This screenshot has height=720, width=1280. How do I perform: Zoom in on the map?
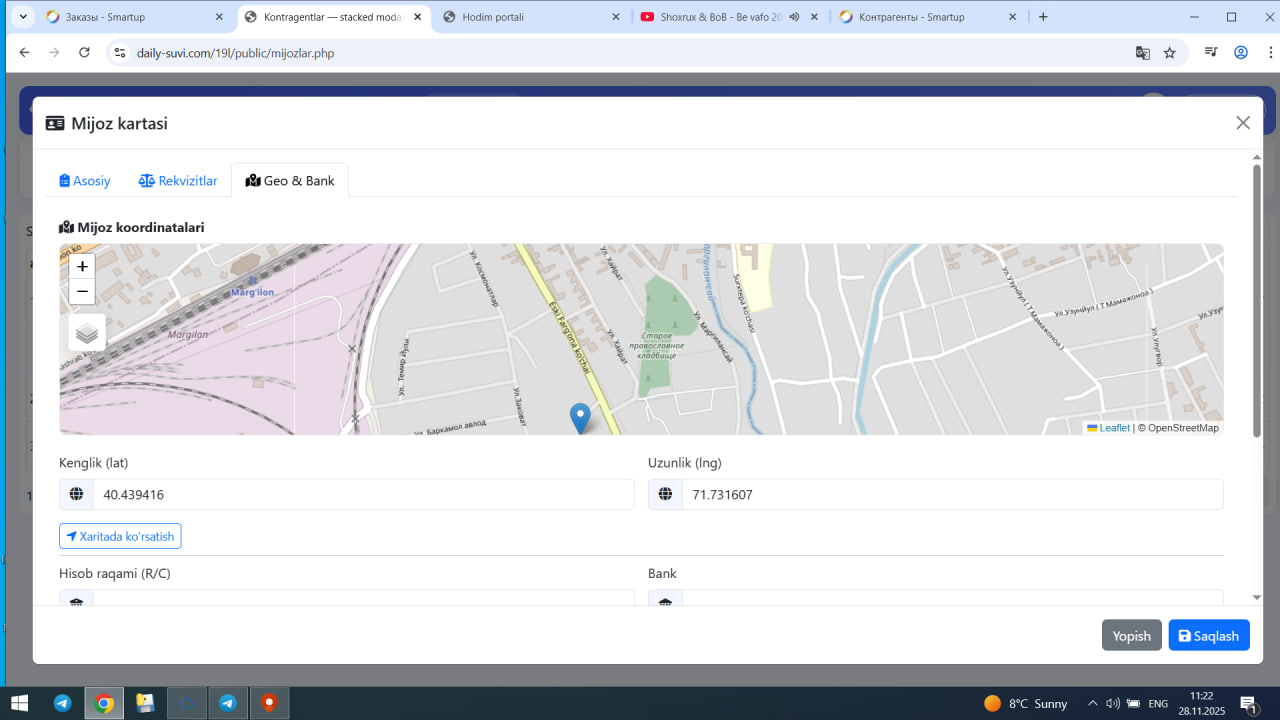82,266
